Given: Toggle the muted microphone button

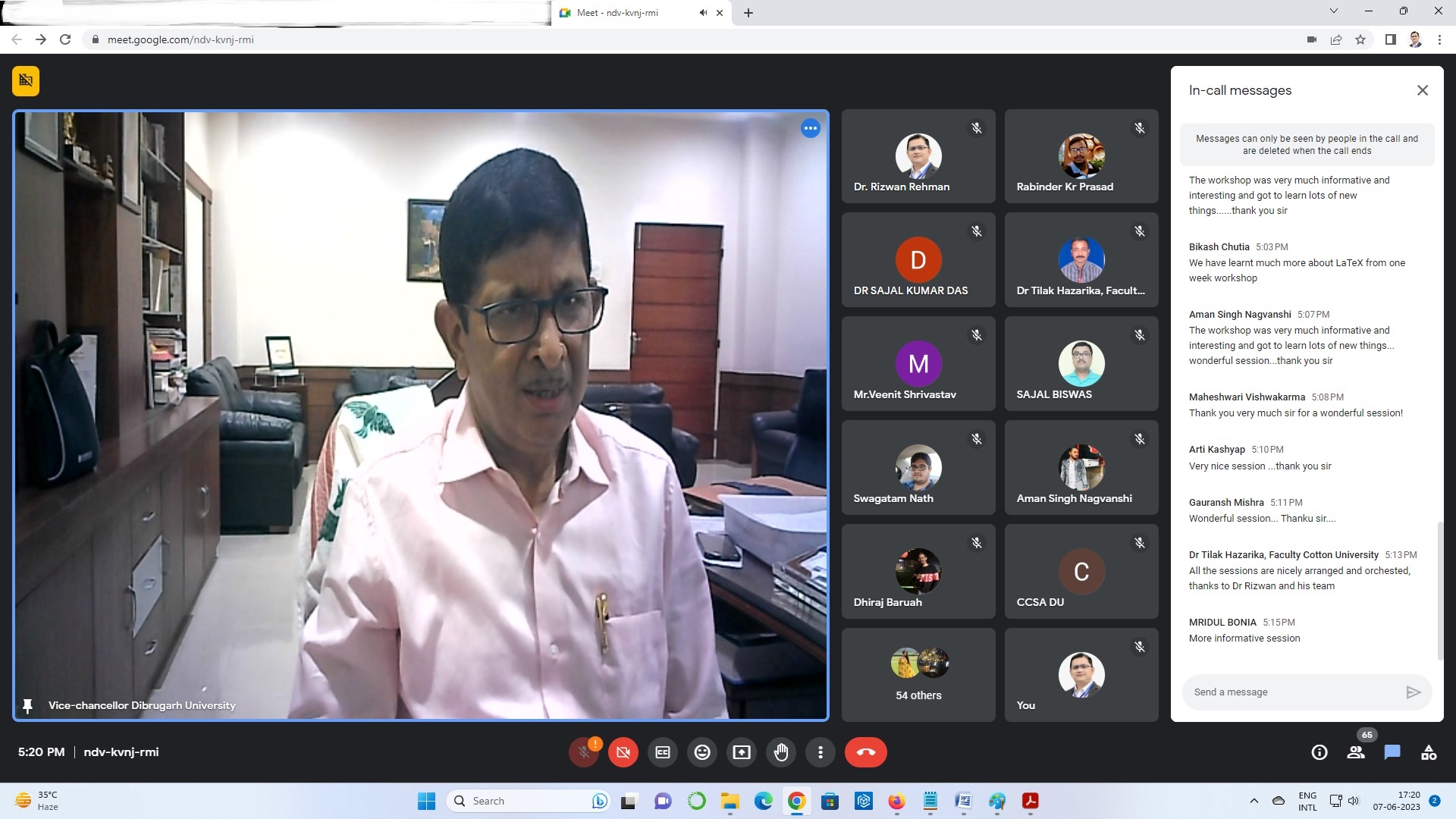Looking at the screenshot, I should point(584,752).
